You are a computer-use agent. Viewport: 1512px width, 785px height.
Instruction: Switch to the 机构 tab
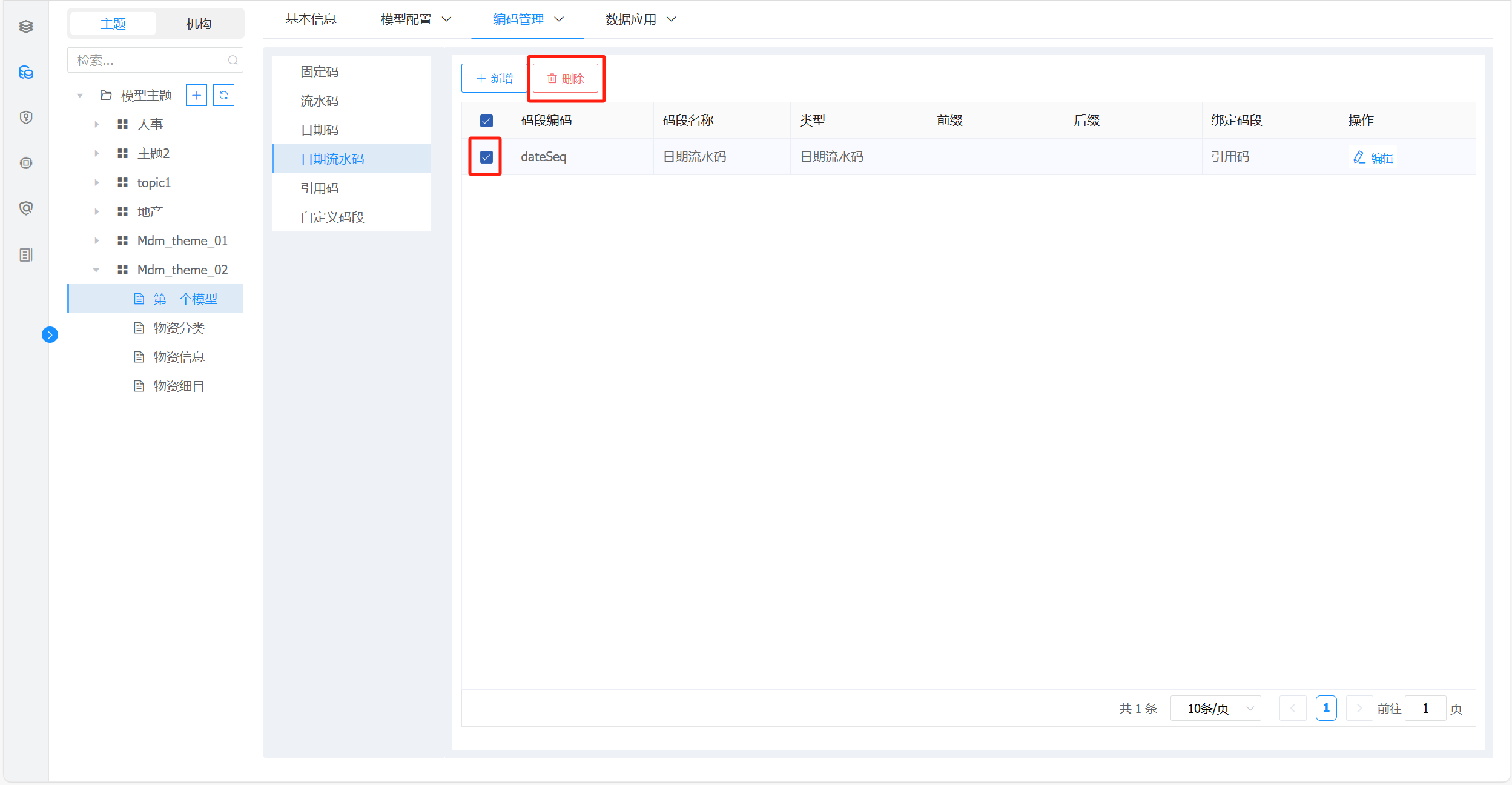199,24
